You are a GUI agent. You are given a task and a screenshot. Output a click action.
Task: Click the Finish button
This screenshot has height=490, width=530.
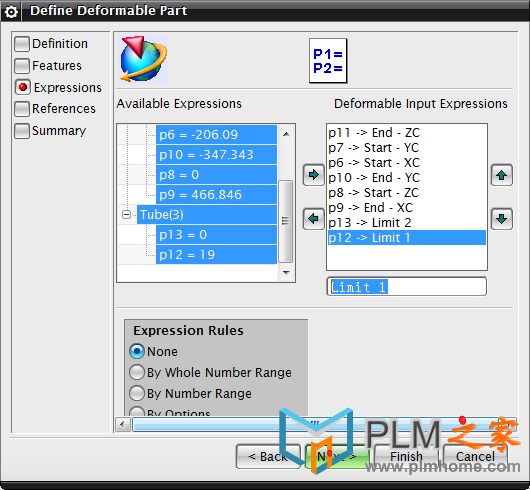[406, 457]
